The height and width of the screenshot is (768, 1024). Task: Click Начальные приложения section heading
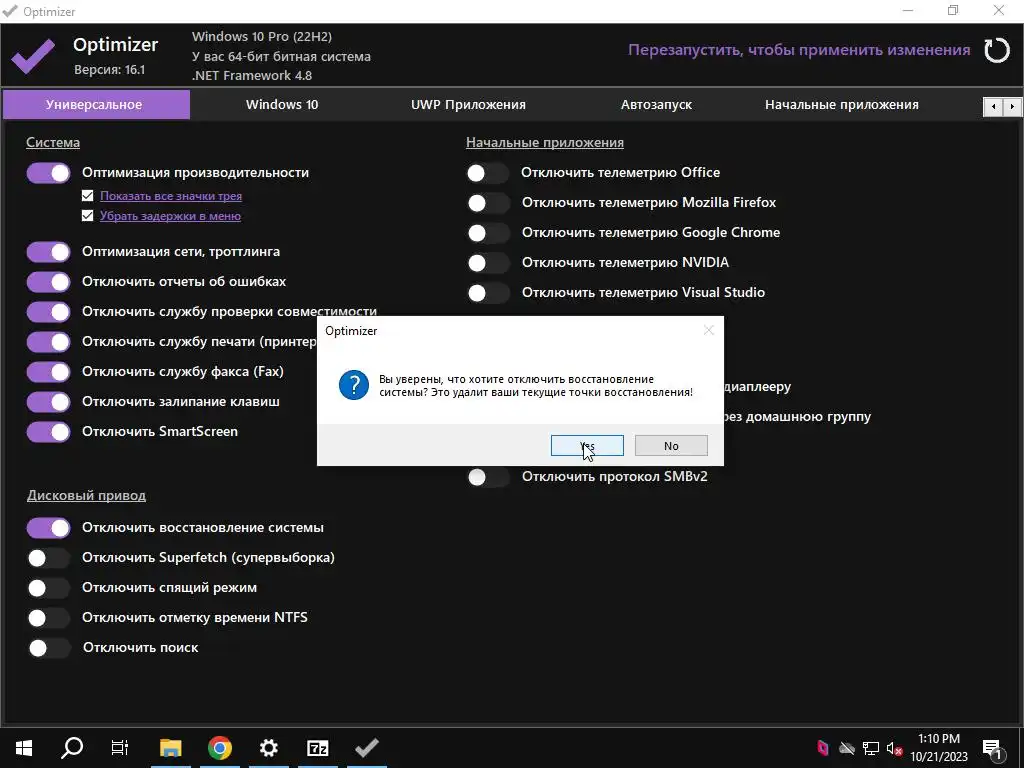click(545, 142)
